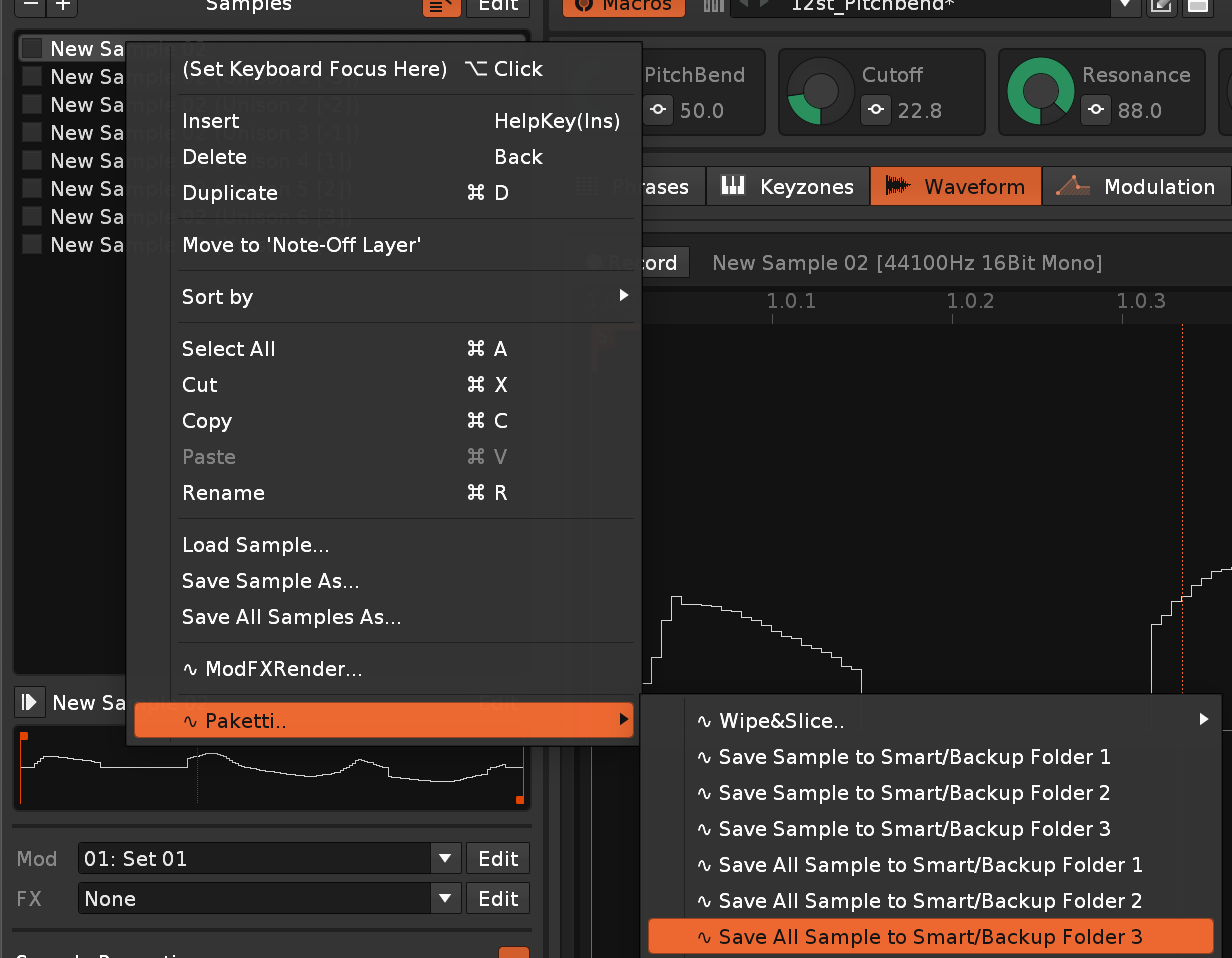Click the plus icon to add sample
Image resolution: width=1232 pixels, height=958 pixels.
tap(63, 6)
